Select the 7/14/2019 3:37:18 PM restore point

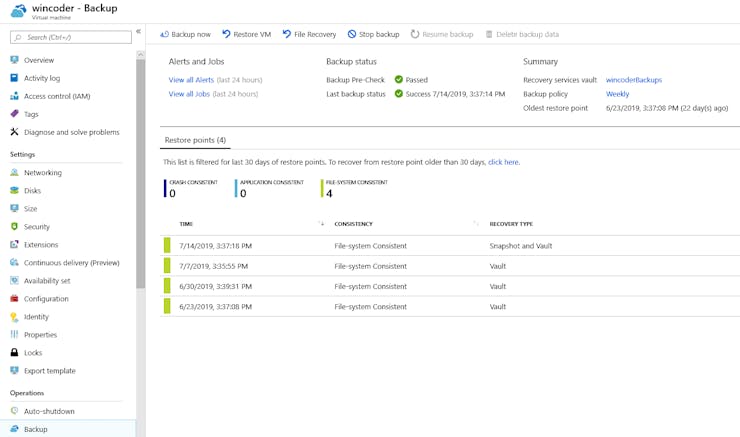[x=215, y=246]
